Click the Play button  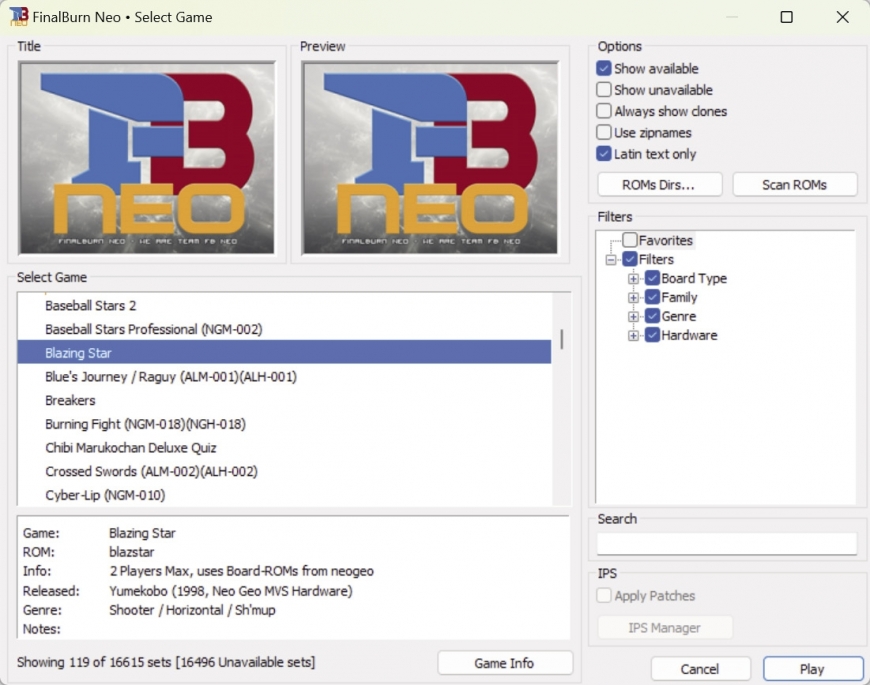[x=812, y=669]
